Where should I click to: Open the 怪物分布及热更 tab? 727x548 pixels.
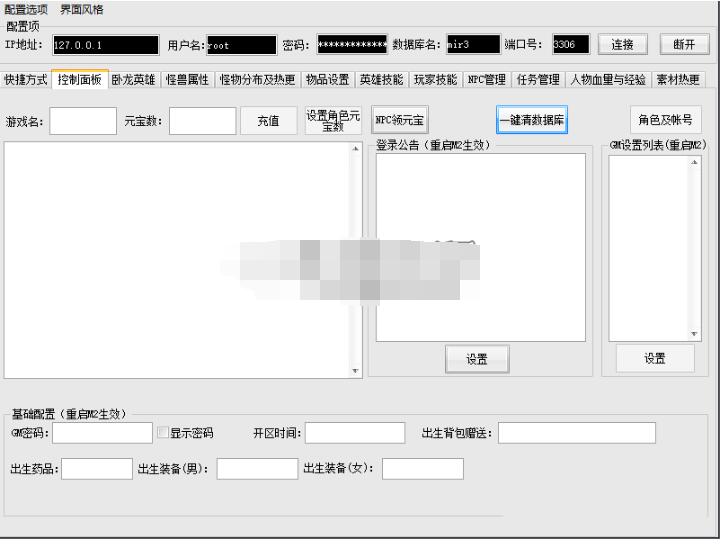257,80
